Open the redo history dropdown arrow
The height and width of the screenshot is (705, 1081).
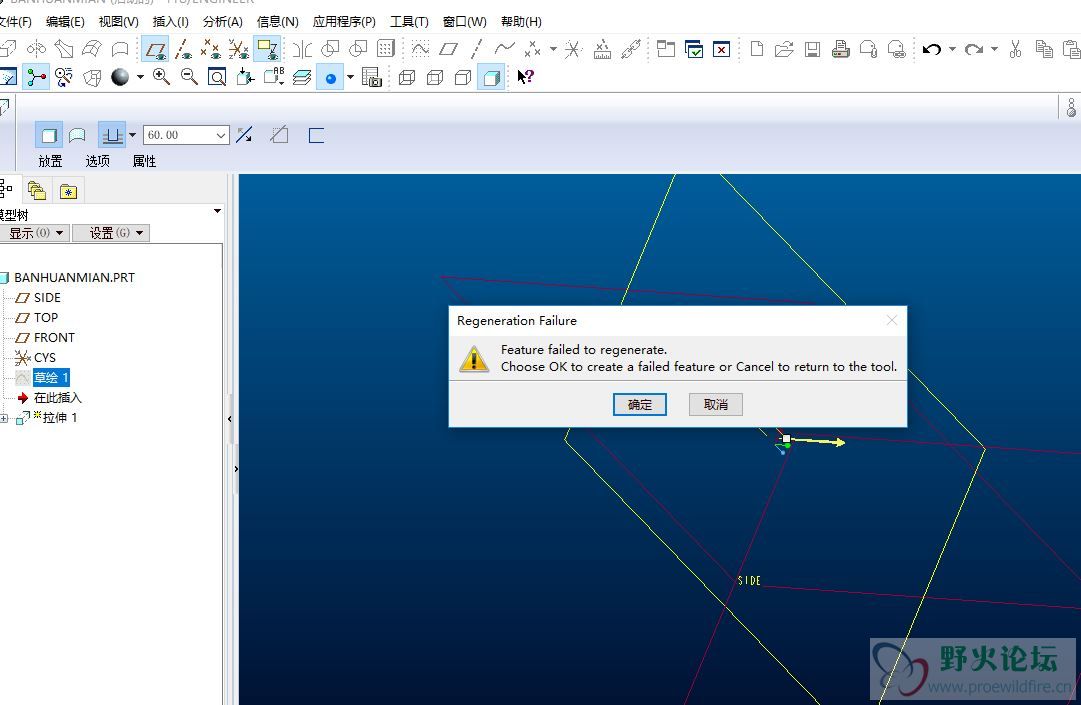[x=994, y=49]
